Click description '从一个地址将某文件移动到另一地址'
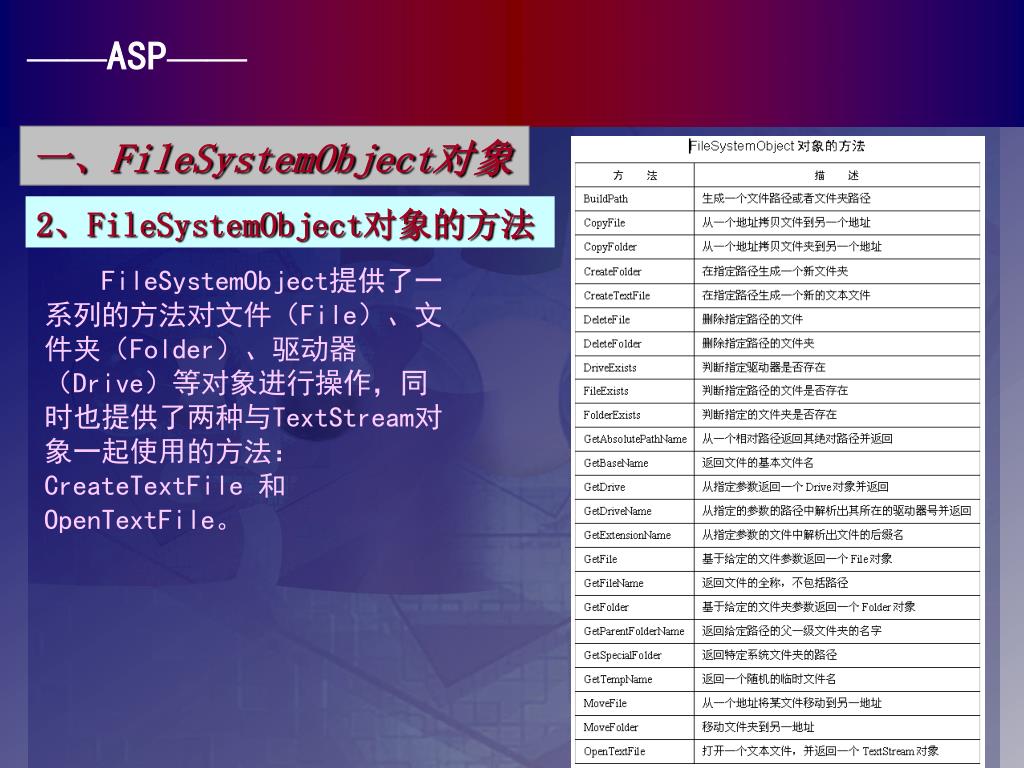The width and height of the screenshot is (1024, 768). [792, 703]
